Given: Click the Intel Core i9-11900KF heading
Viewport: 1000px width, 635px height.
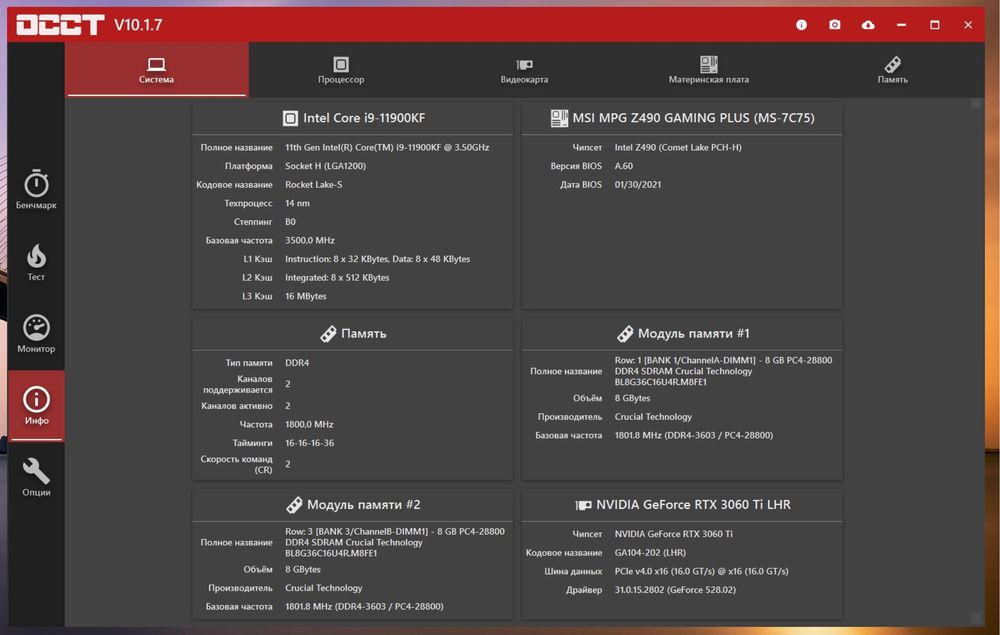Looking at the screenshot, I should click(364, 118).
